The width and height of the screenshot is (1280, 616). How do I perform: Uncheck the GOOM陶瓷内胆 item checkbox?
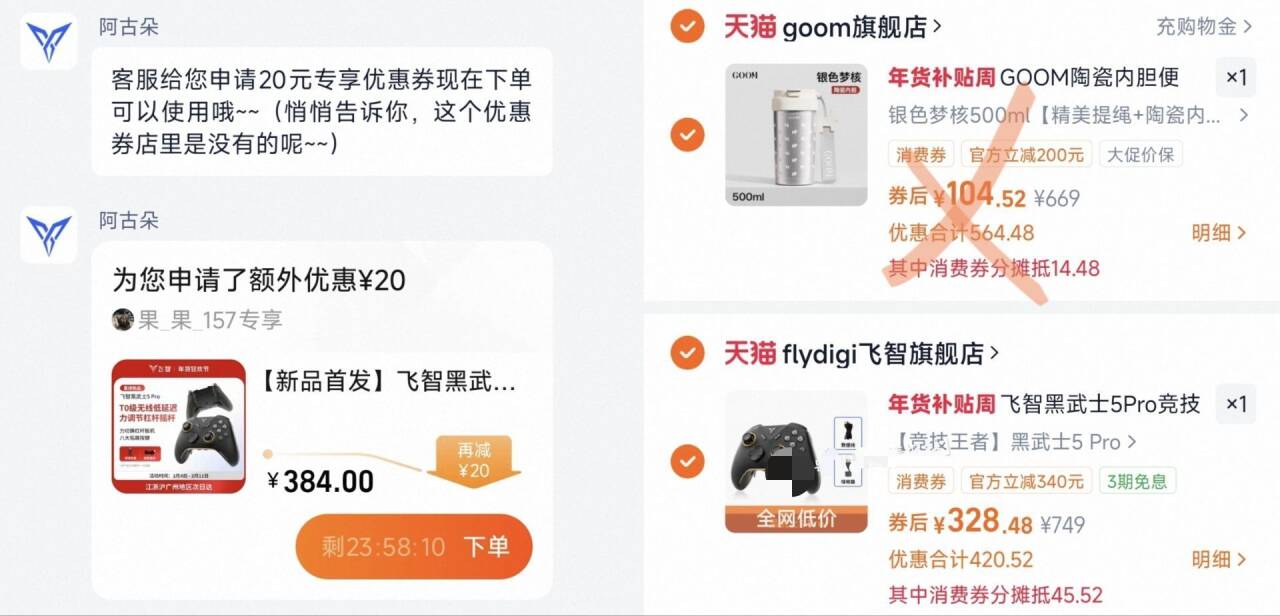coord(687,133)
